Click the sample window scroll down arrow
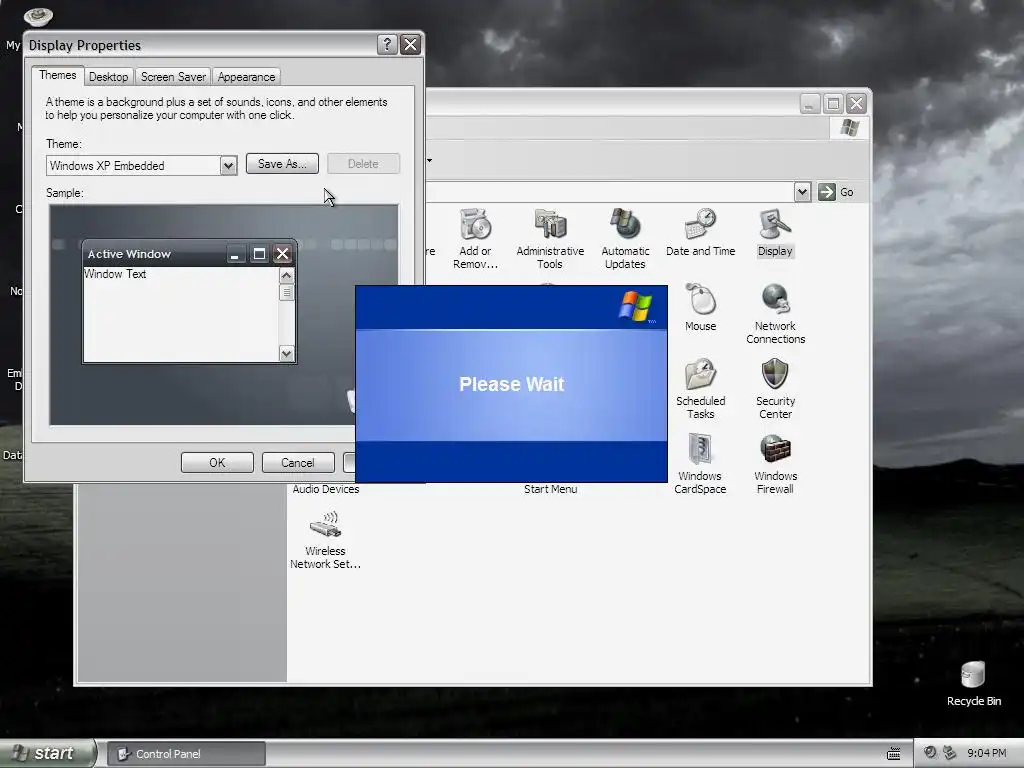The image size is (1024, 768). (x=286, y=353)
